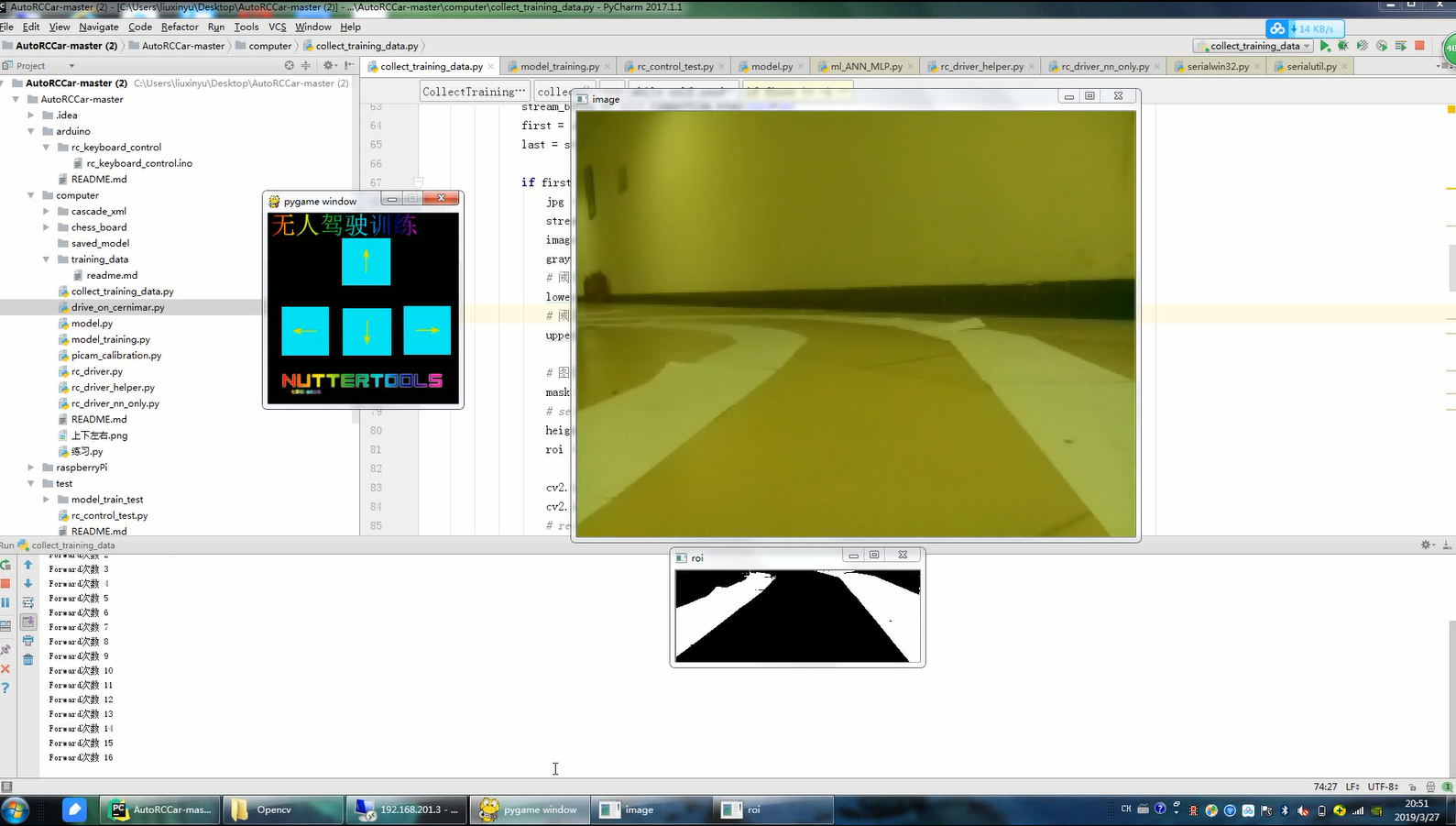
Task: Collapse the test folder
Action: [x=31, y=483]
